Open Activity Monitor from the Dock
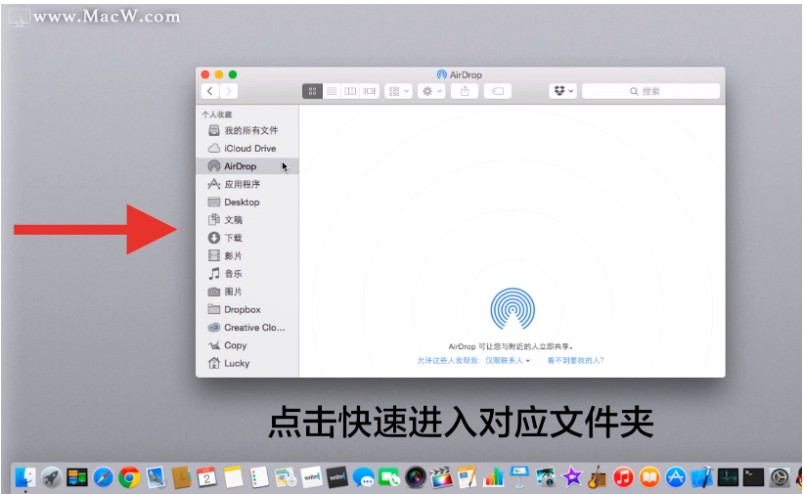The height and width of the screenshot is (494, 804). [x=728, y=478]
